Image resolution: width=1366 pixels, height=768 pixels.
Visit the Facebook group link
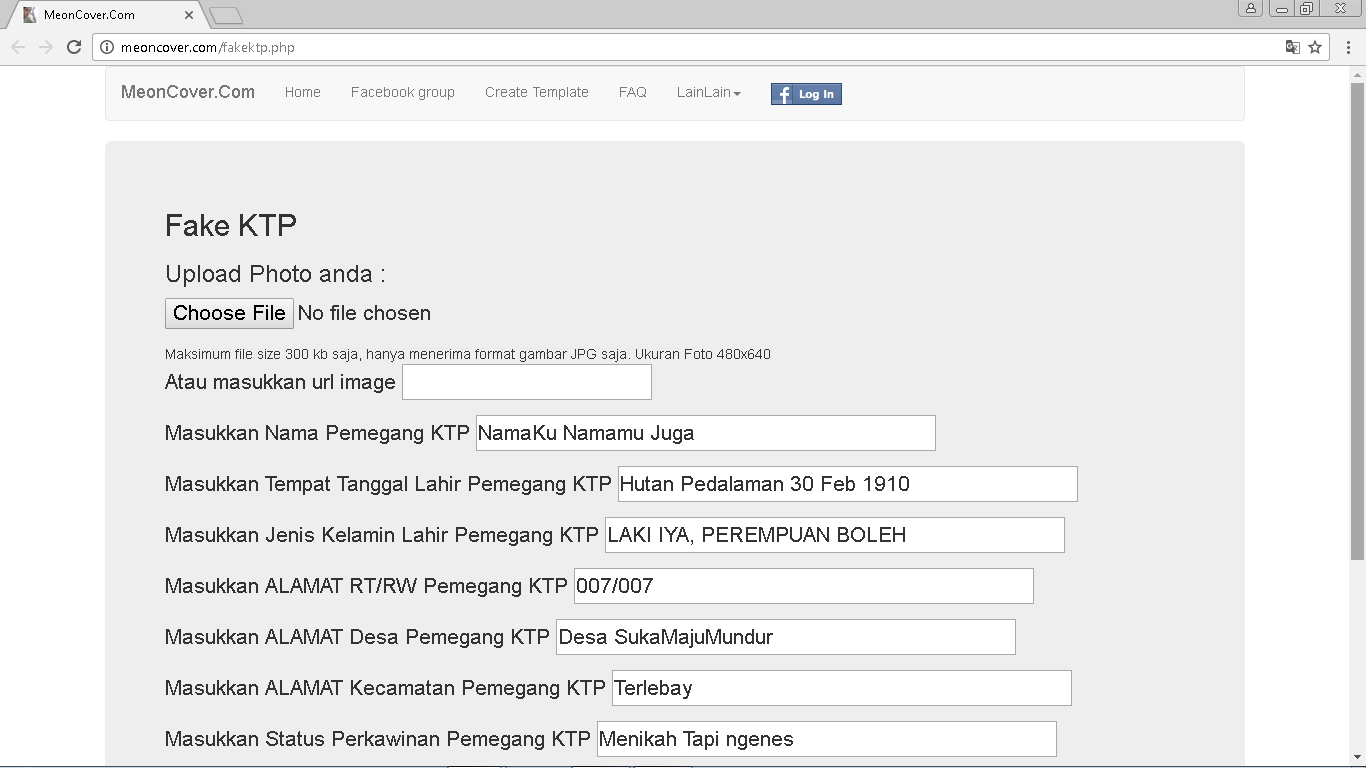point(402,92)
